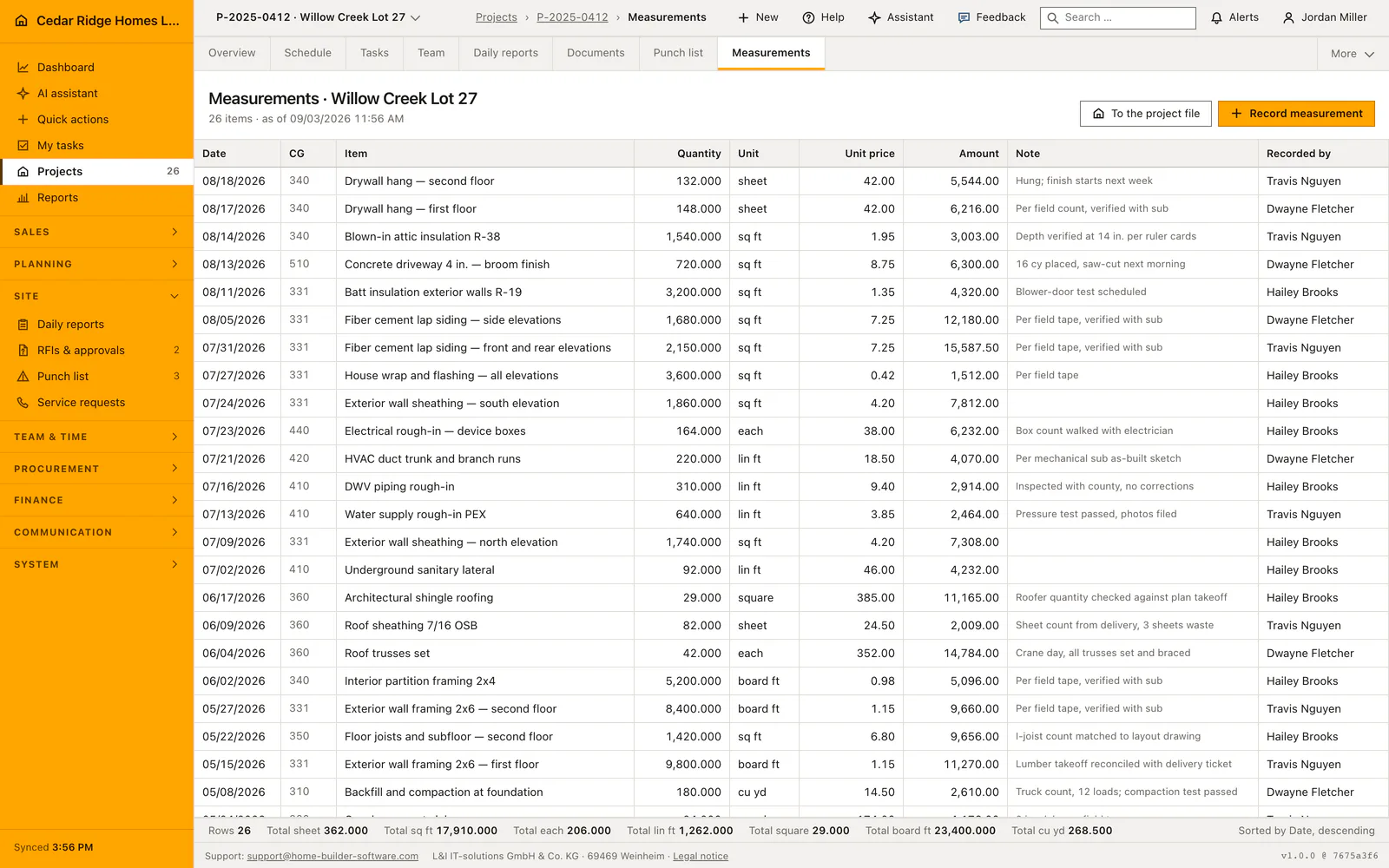Select the Roof trusses set row
Viewport: 1389px width, 868px height.
click(x=791, y=653)
